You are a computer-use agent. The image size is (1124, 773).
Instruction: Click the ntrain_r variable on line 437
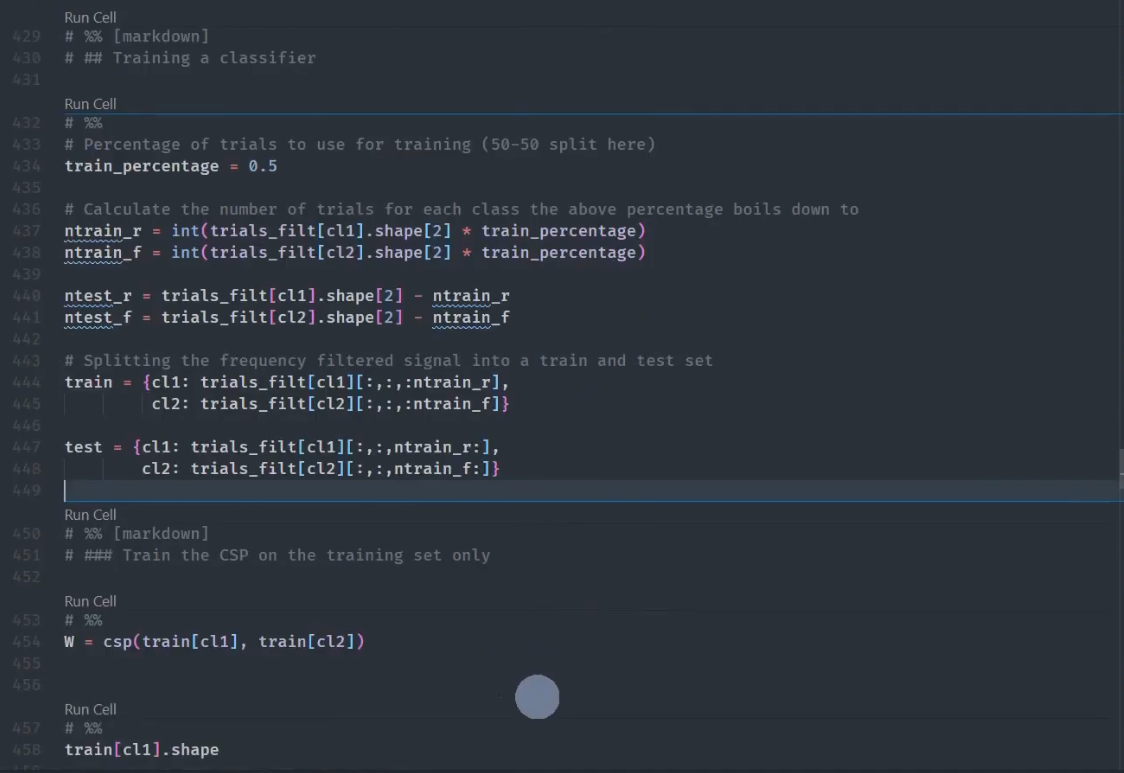click(x=102, y=230)
